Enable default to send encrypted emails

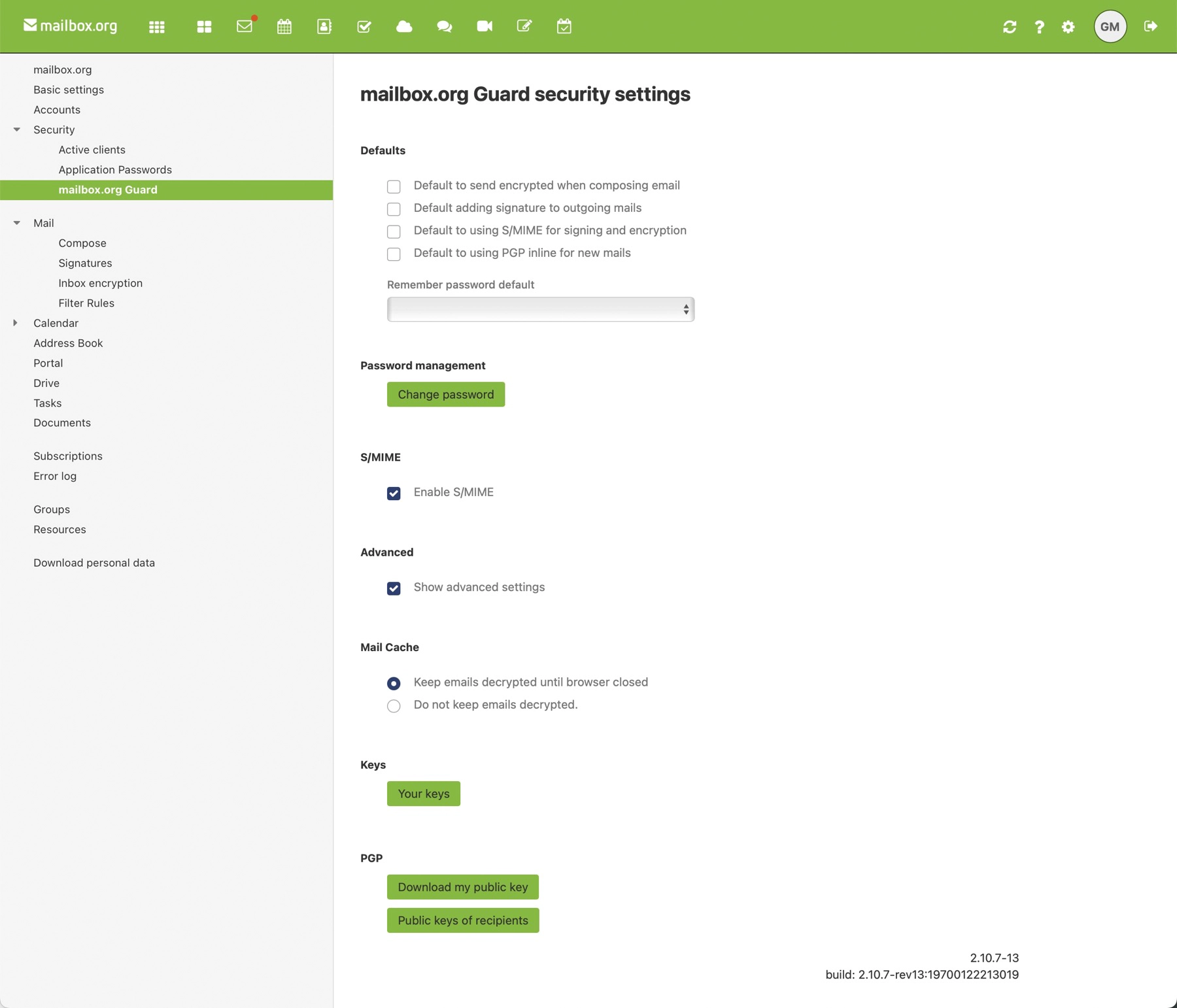click(x=394, y=187)
